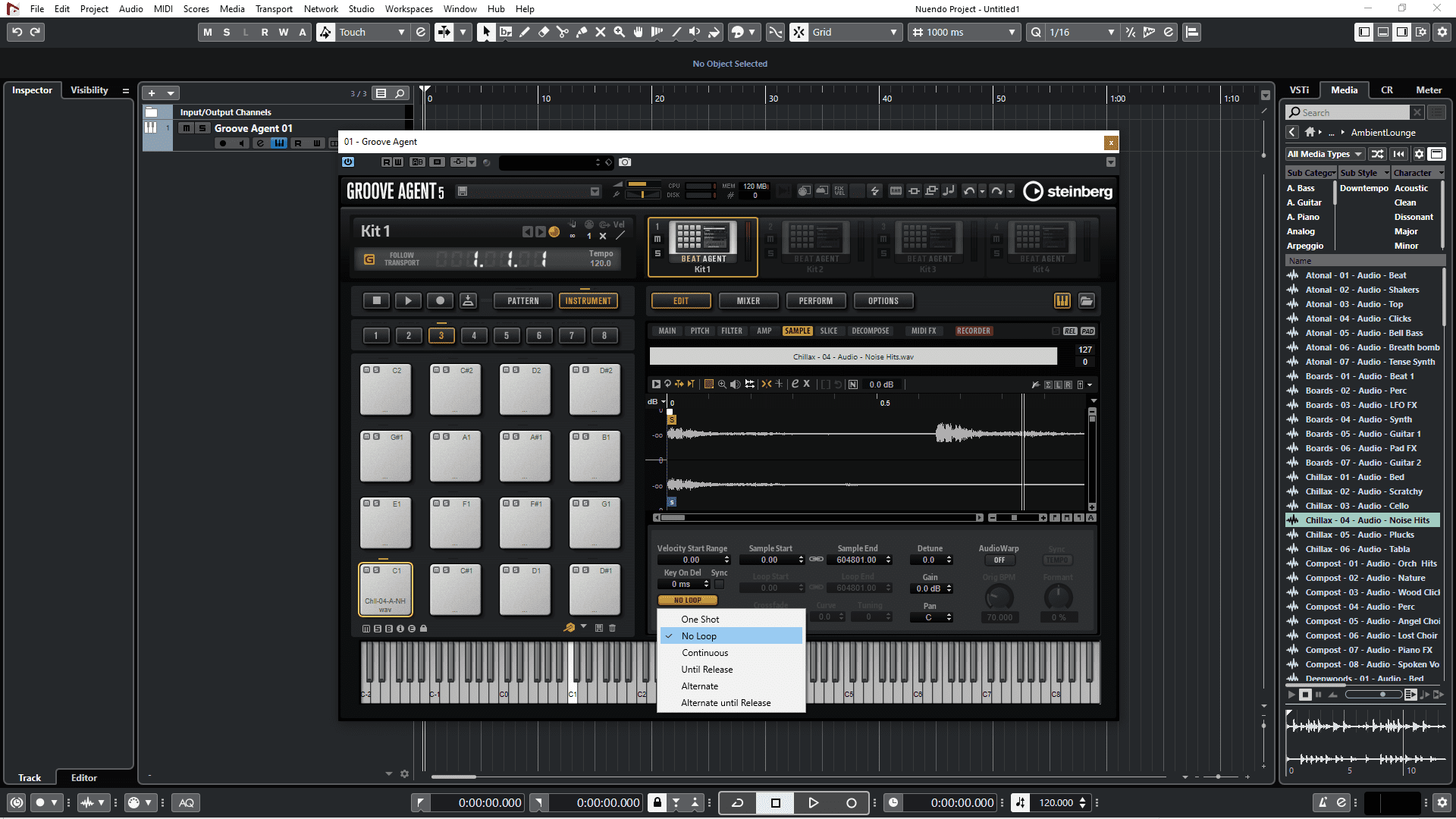Click the main transport Record button

click(851, 802)
